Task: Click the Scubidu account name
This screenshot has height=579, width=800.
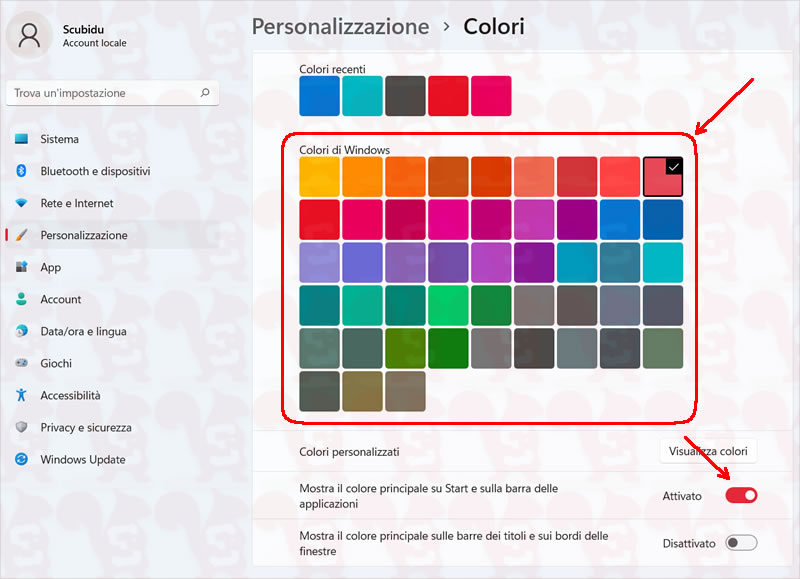Action: (x=83, y=29)
